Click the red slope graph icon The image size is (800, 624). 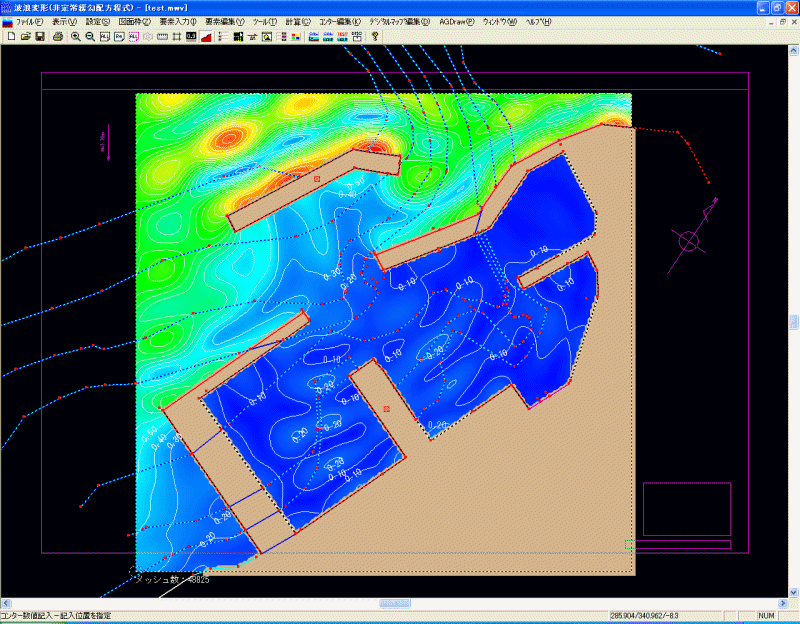click(205, 36)
